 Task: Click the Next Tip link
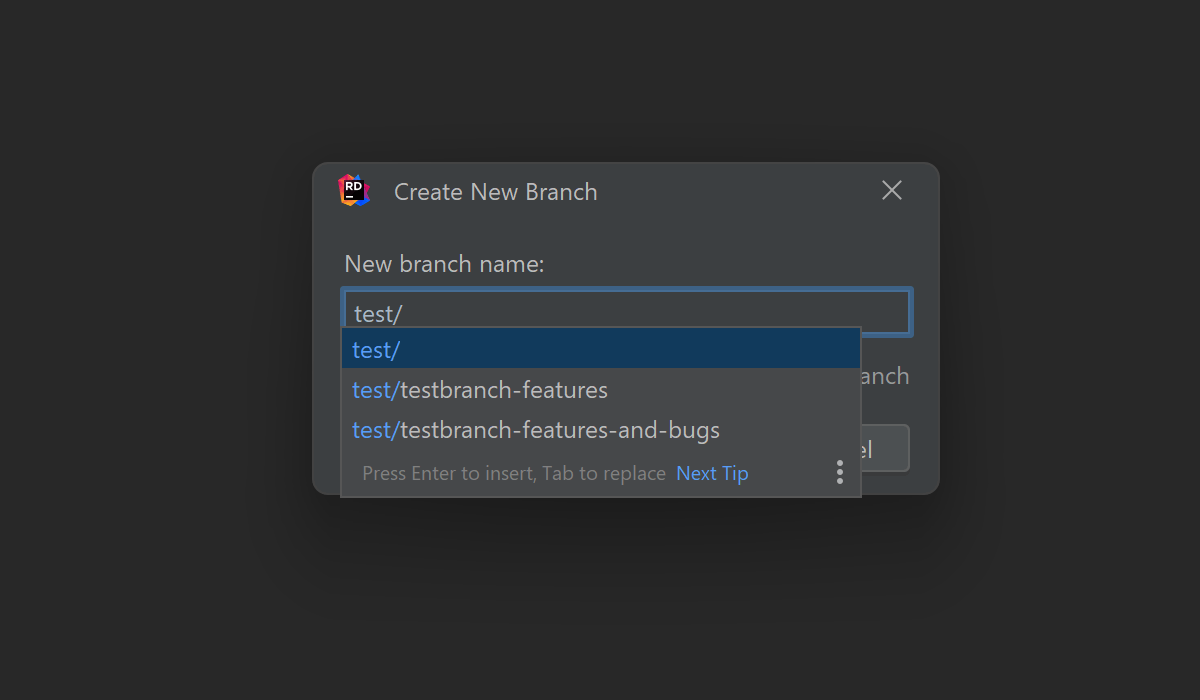click(x=712, y=473)
